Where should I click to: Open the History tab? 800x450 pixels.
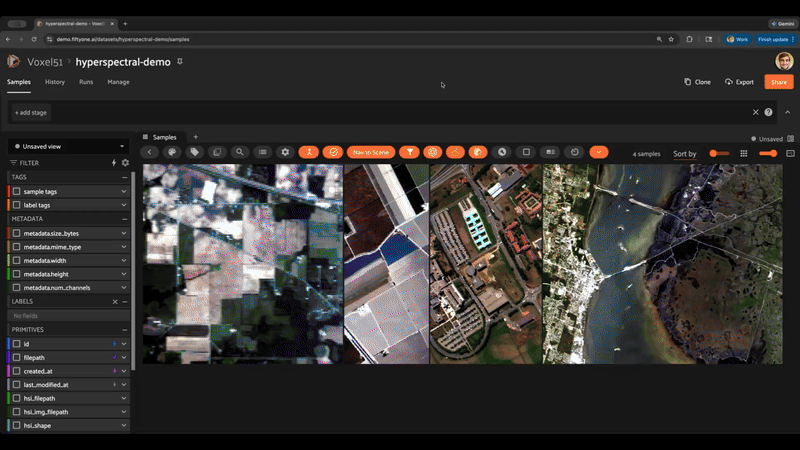tap(55, 82)
